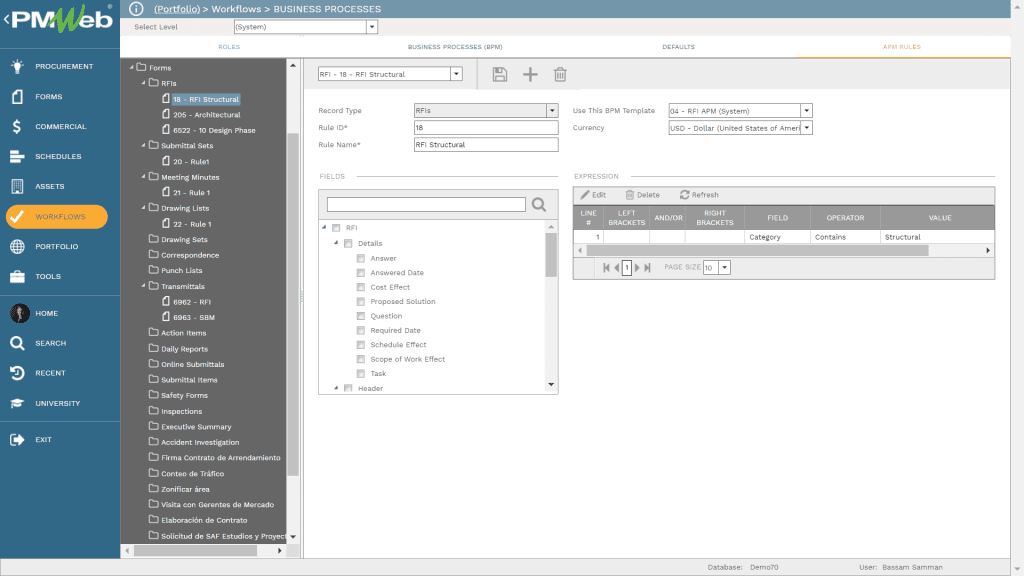Collapse the RFIs tree folder
The width and height of the screenshot is (1024, 576).
[144, 83]
